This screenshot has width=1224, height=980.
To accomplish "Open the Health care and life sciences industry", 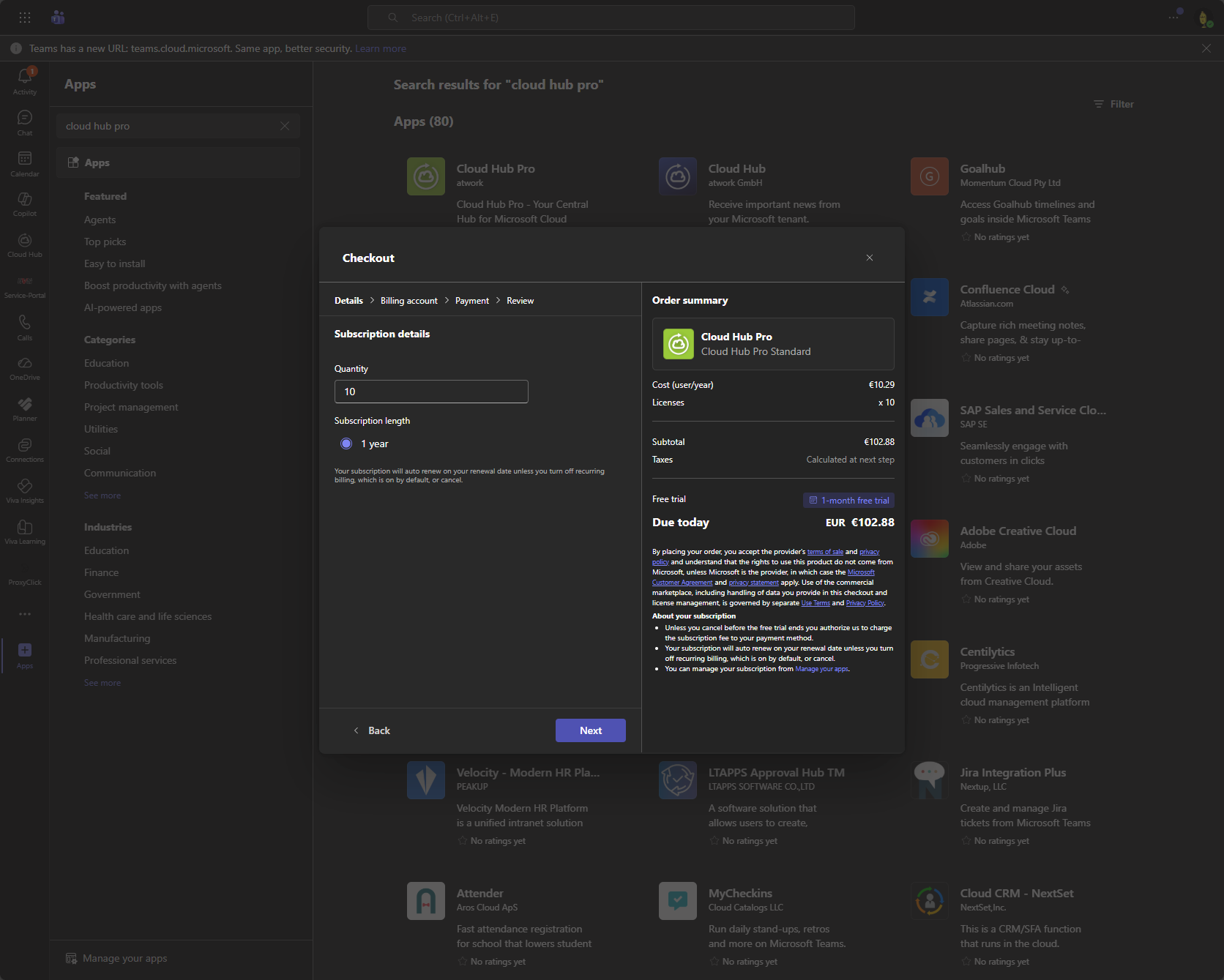I will click(148, 616).
